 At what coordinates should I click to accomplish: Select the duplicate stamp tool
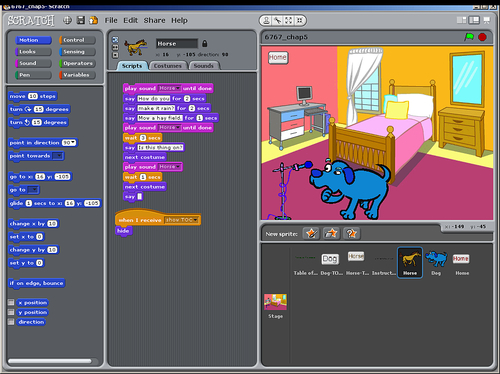(266, 21)
